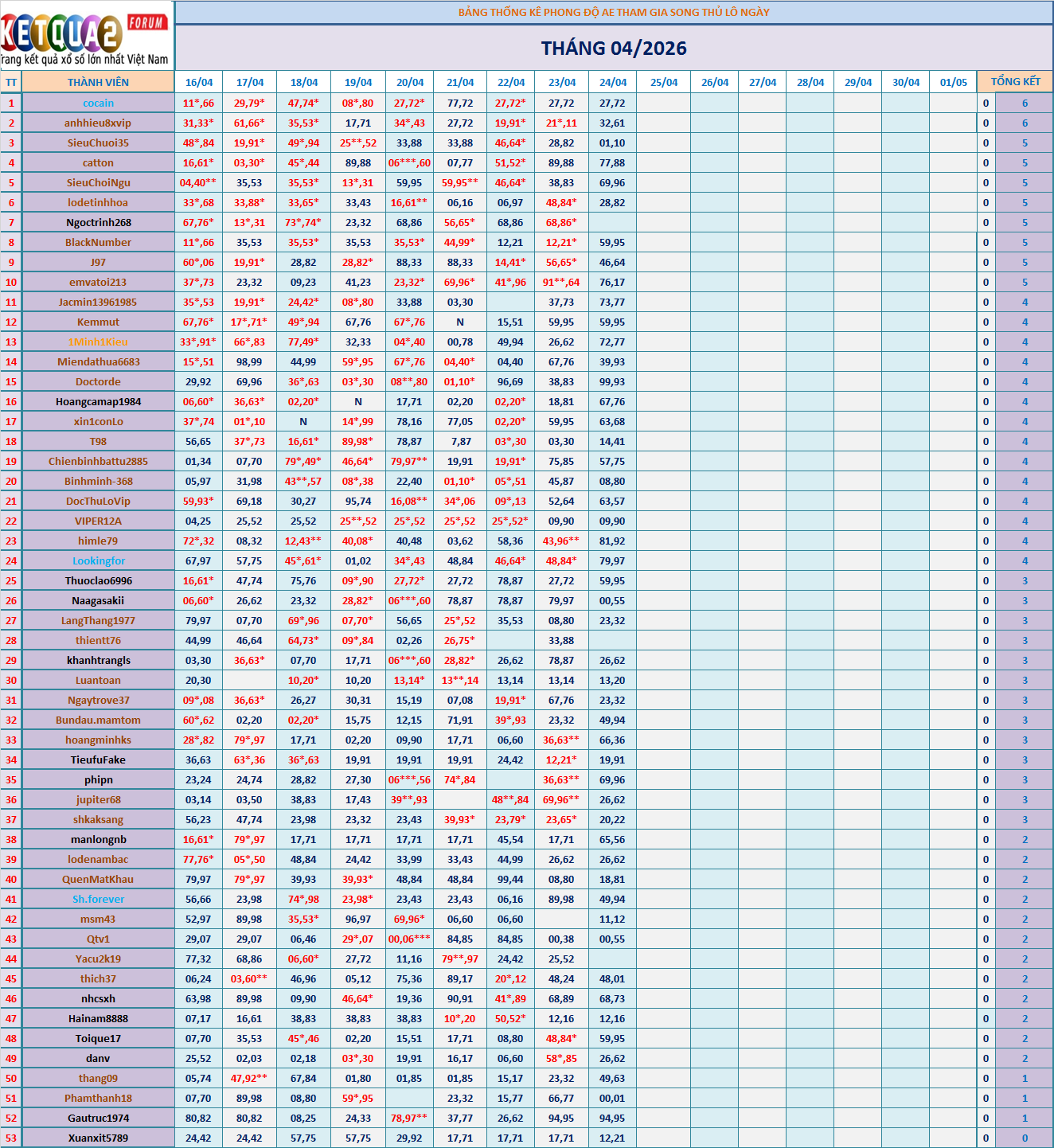Image resolution: width=1054 pixels, height=1148 pixels.
Task: Click the 28/04 date header
Action: point(810,82)
